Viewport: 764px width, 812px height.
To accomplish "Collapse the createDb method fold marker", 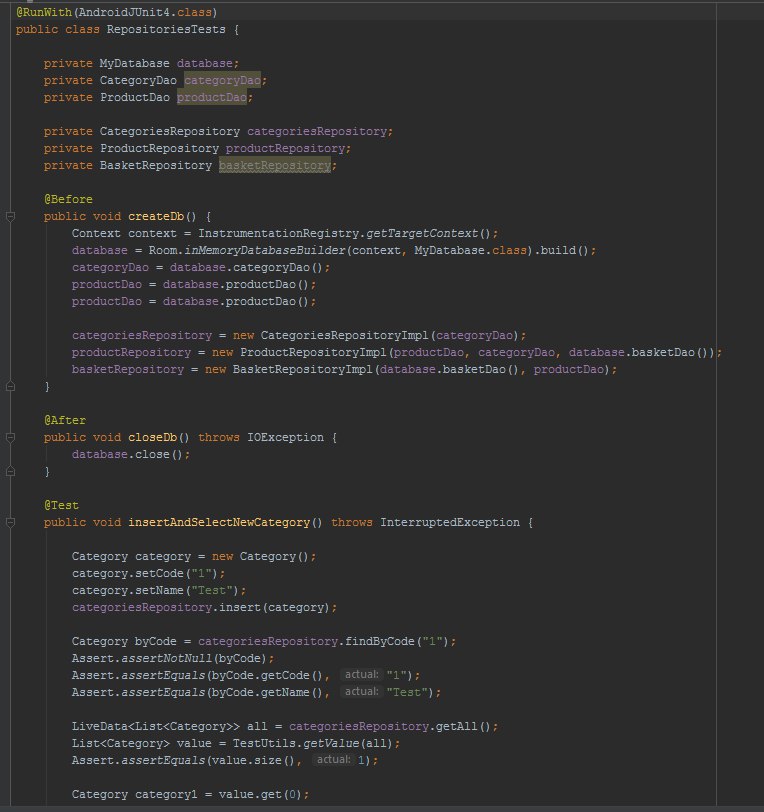I will [x=10, y=216].
